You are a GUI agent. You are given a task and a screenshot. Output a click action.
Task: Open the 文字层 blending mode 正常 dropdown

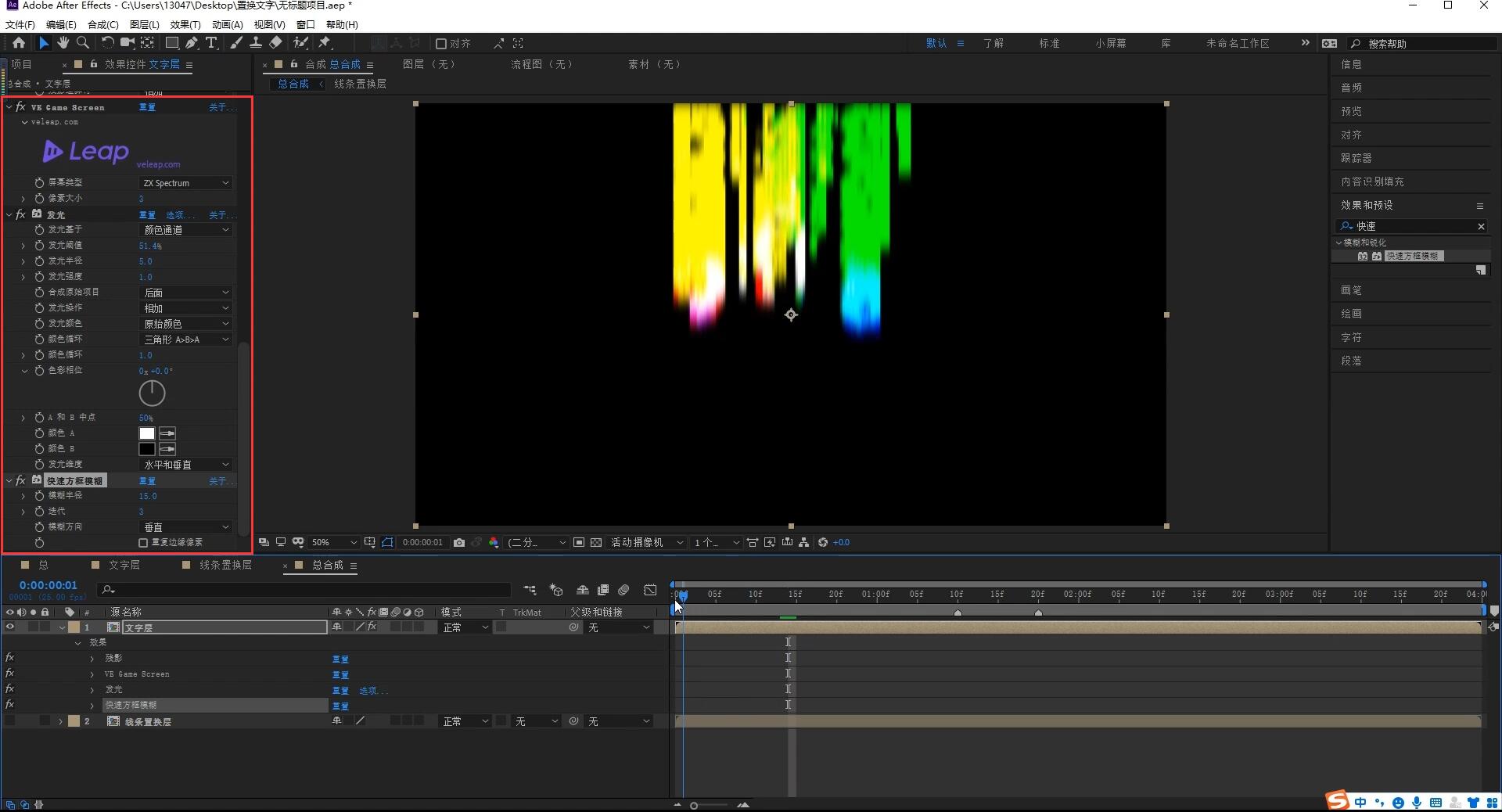[x=465, y=627]
